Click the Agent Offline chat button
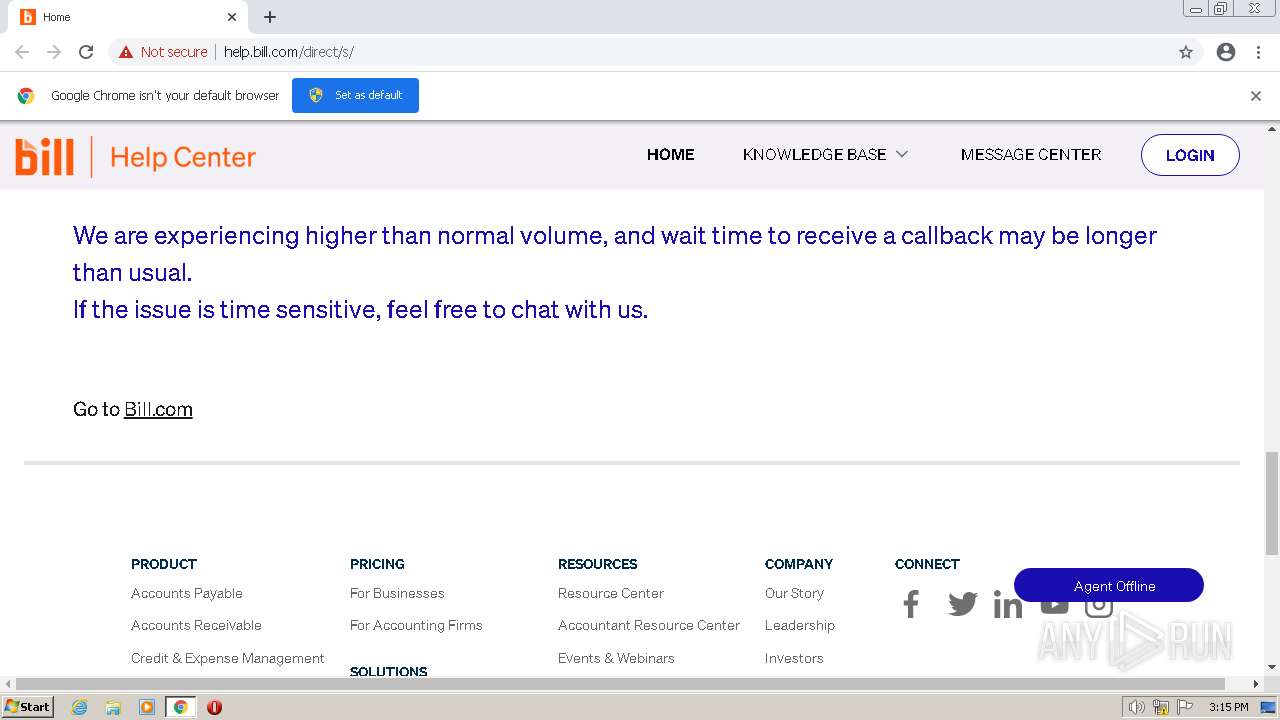 (x=1109, y=586)
